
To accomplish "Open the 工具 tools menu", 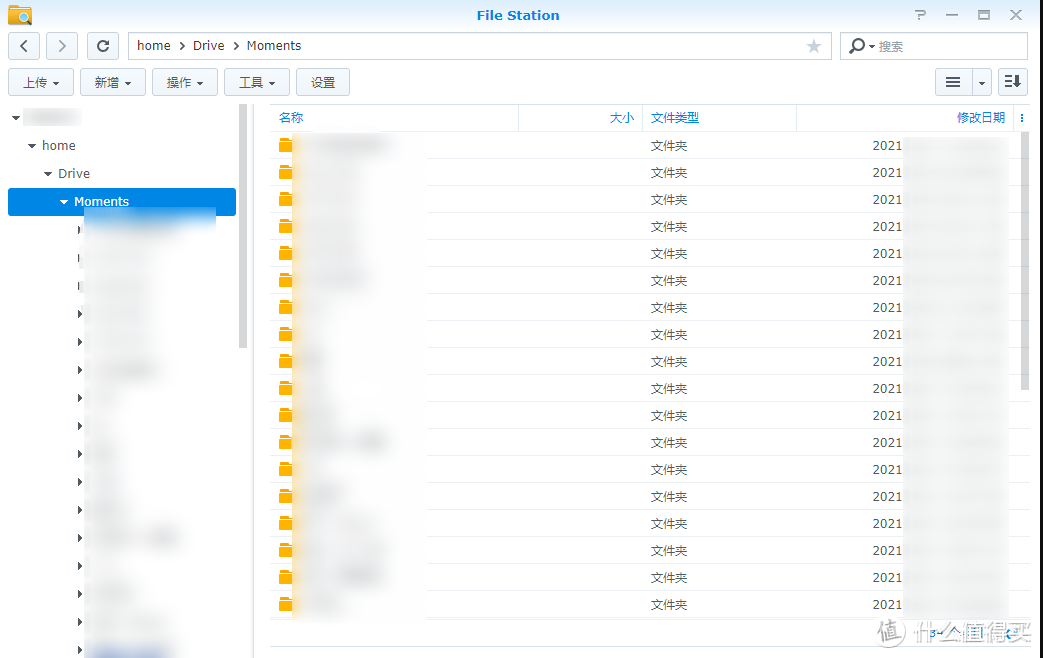I will 257,82.
